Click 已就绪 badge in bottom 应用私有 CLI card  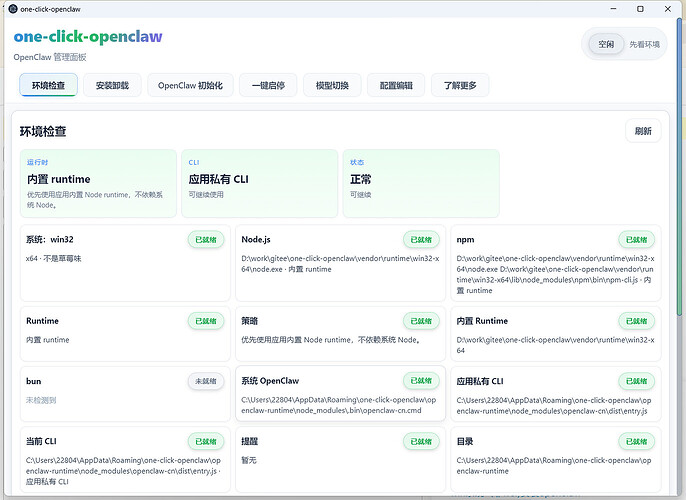637,381
